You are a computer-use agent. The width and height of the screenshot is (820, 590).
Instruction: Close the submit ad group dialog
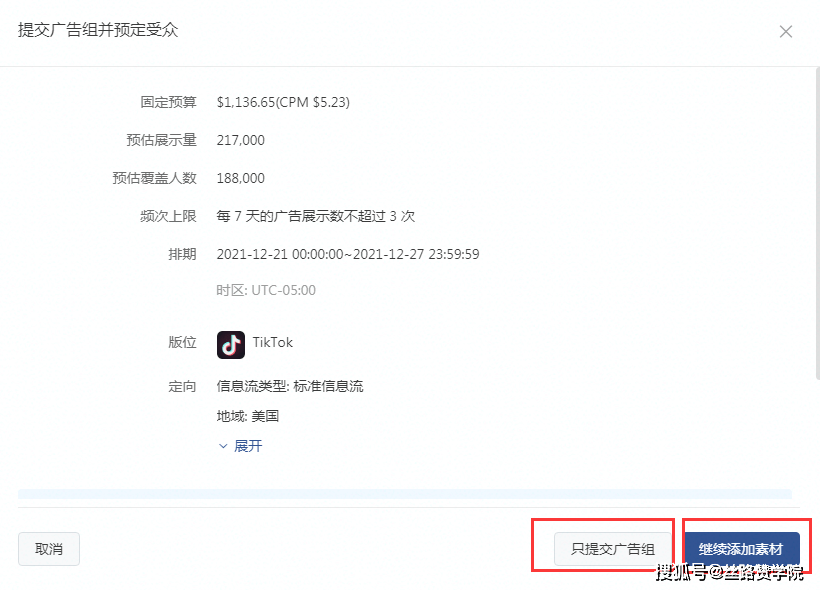785,31
